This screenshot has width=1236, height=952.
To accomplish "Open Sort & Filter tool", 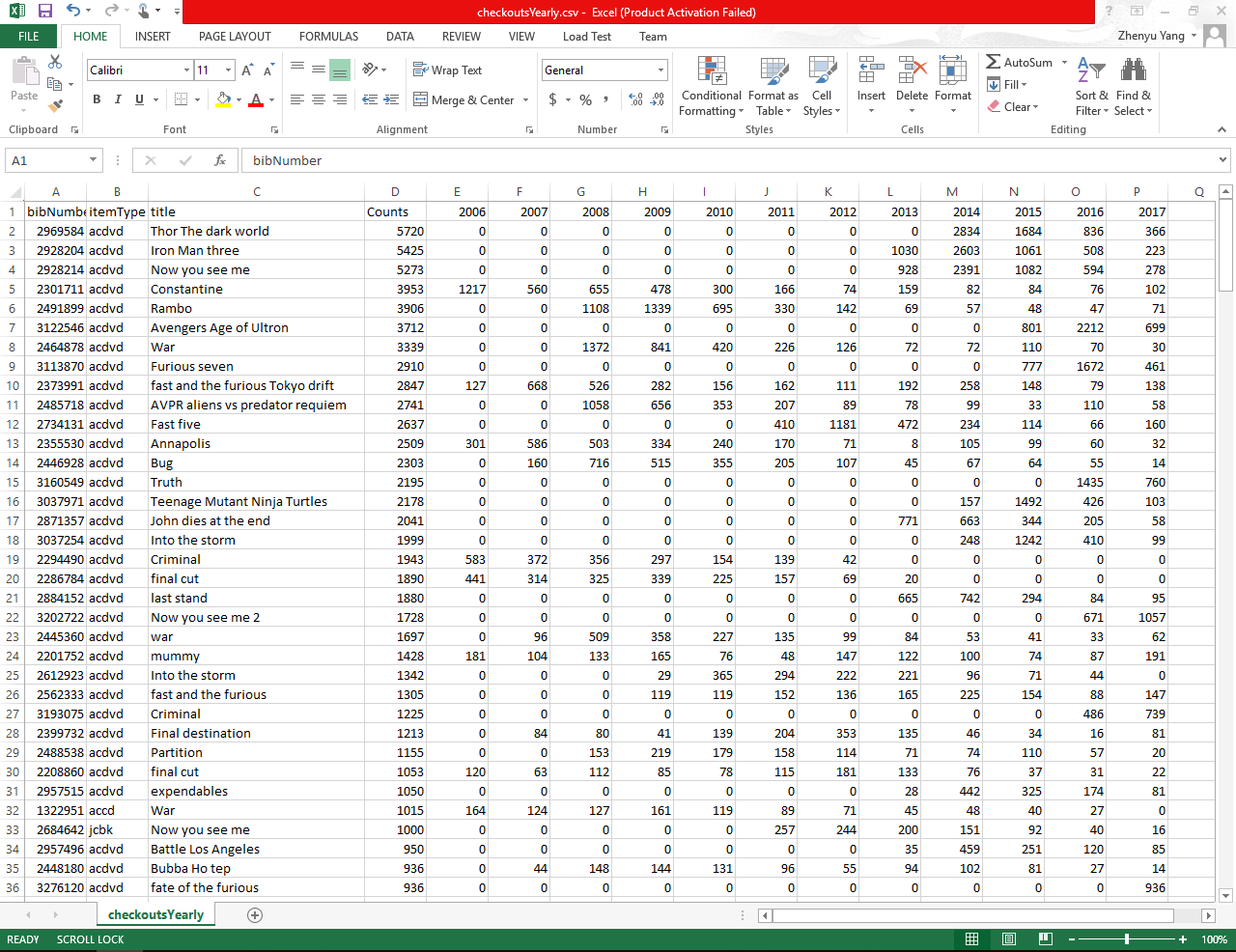I will [x=1091, y=87].
